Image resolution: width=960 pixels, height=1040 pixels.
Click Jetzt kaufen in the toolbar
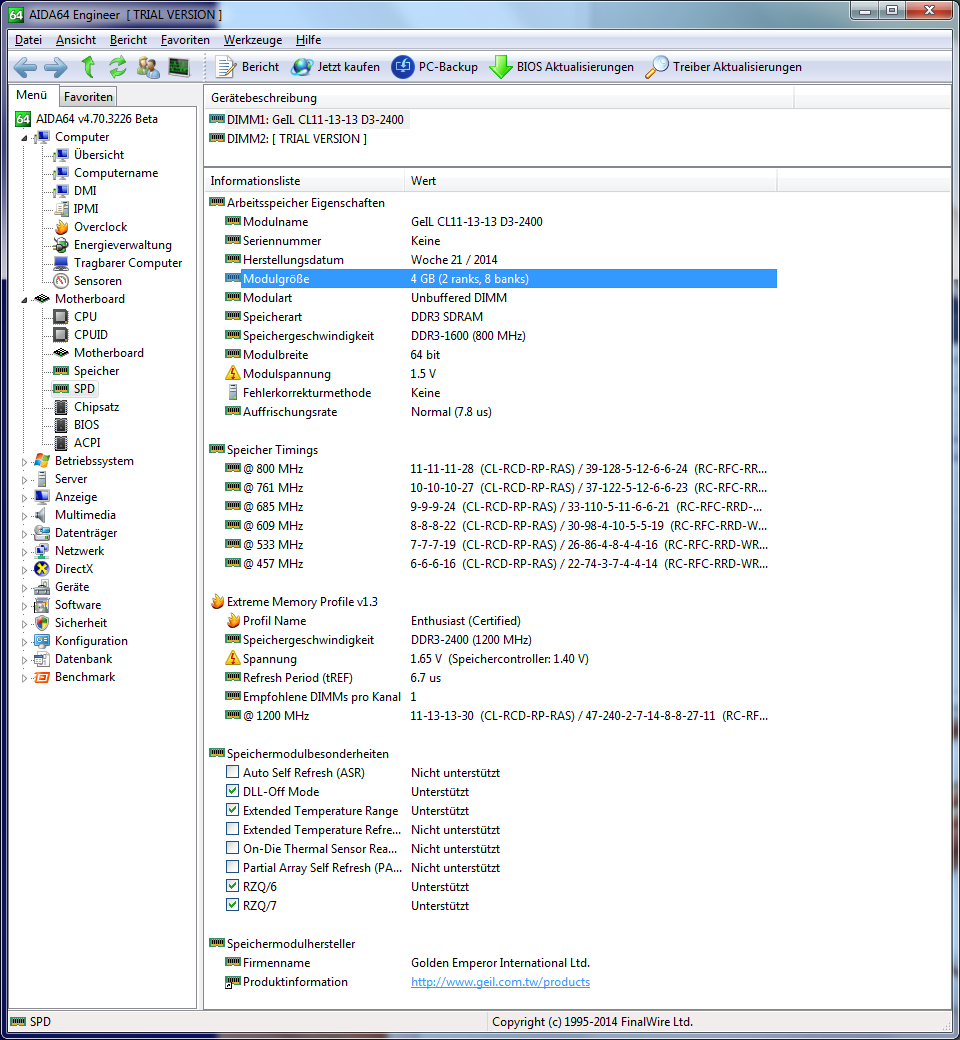coord(336,67)
